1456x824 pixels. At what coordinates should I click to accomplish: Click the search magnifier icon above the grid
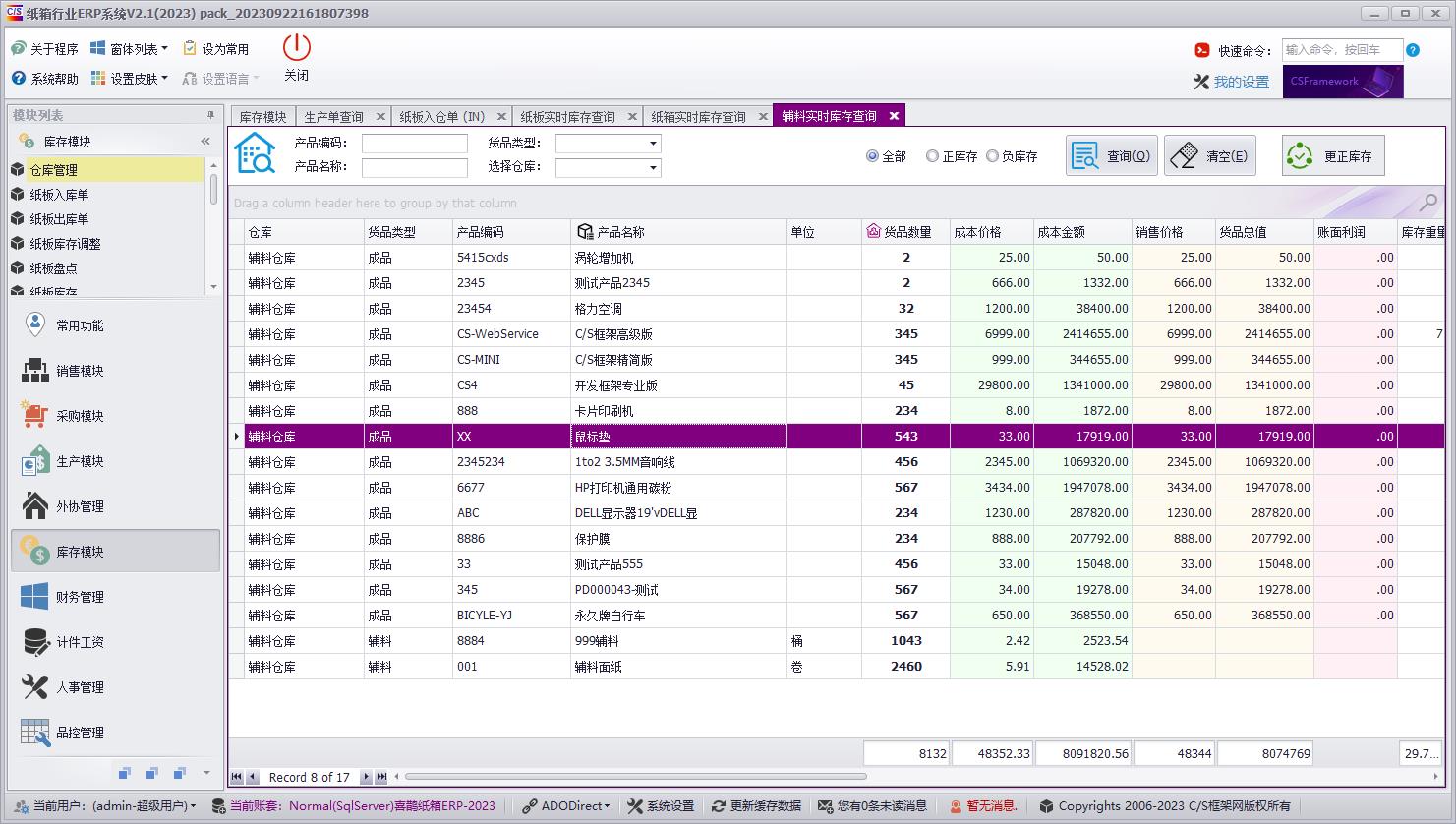(x=1427, y=203)
